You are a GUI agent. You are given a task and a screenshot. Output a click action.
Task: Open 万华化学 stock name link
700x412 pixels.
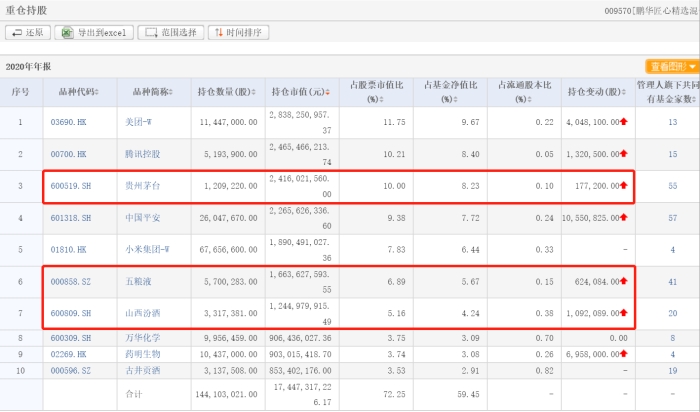(x=142, y=338)
